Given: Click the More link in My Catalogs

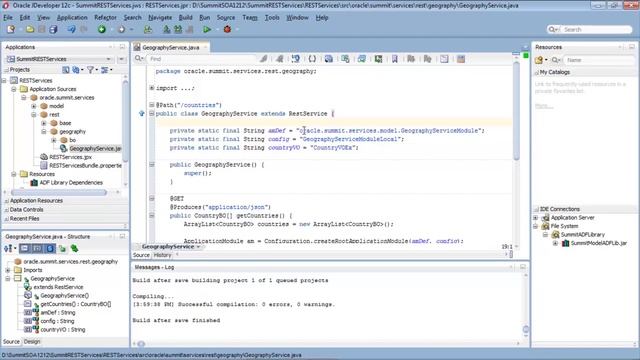Looking at the screenshot, I should pos(544,106).
